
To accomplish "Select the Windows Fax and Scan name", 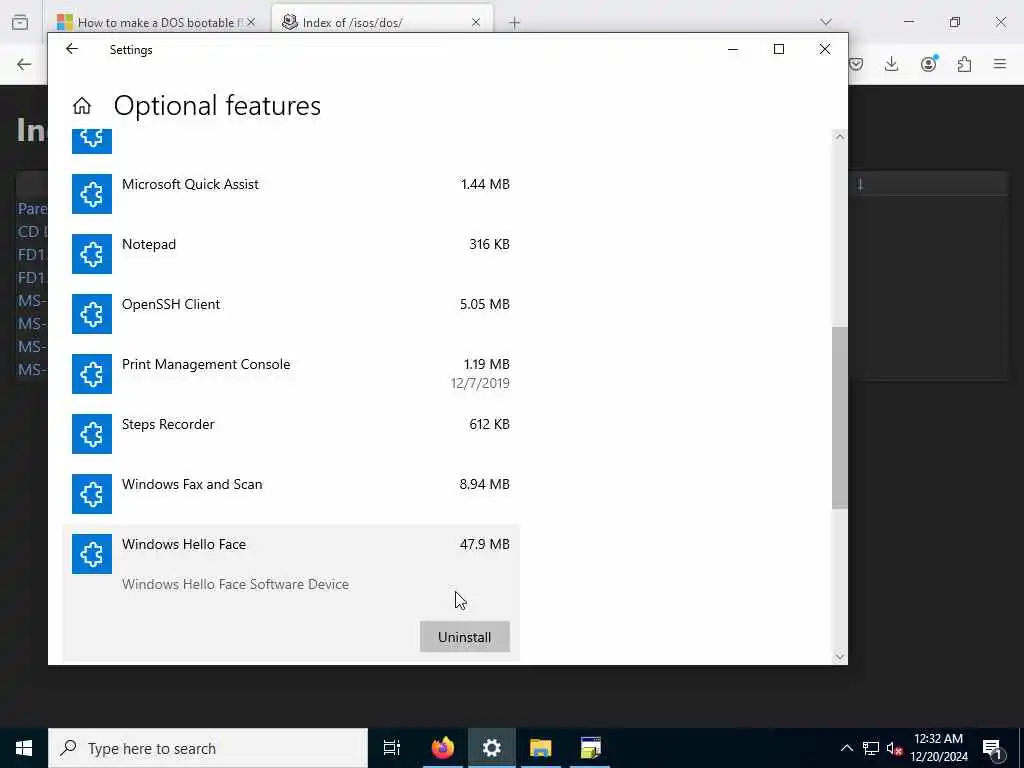I will [x=192, y=485].
